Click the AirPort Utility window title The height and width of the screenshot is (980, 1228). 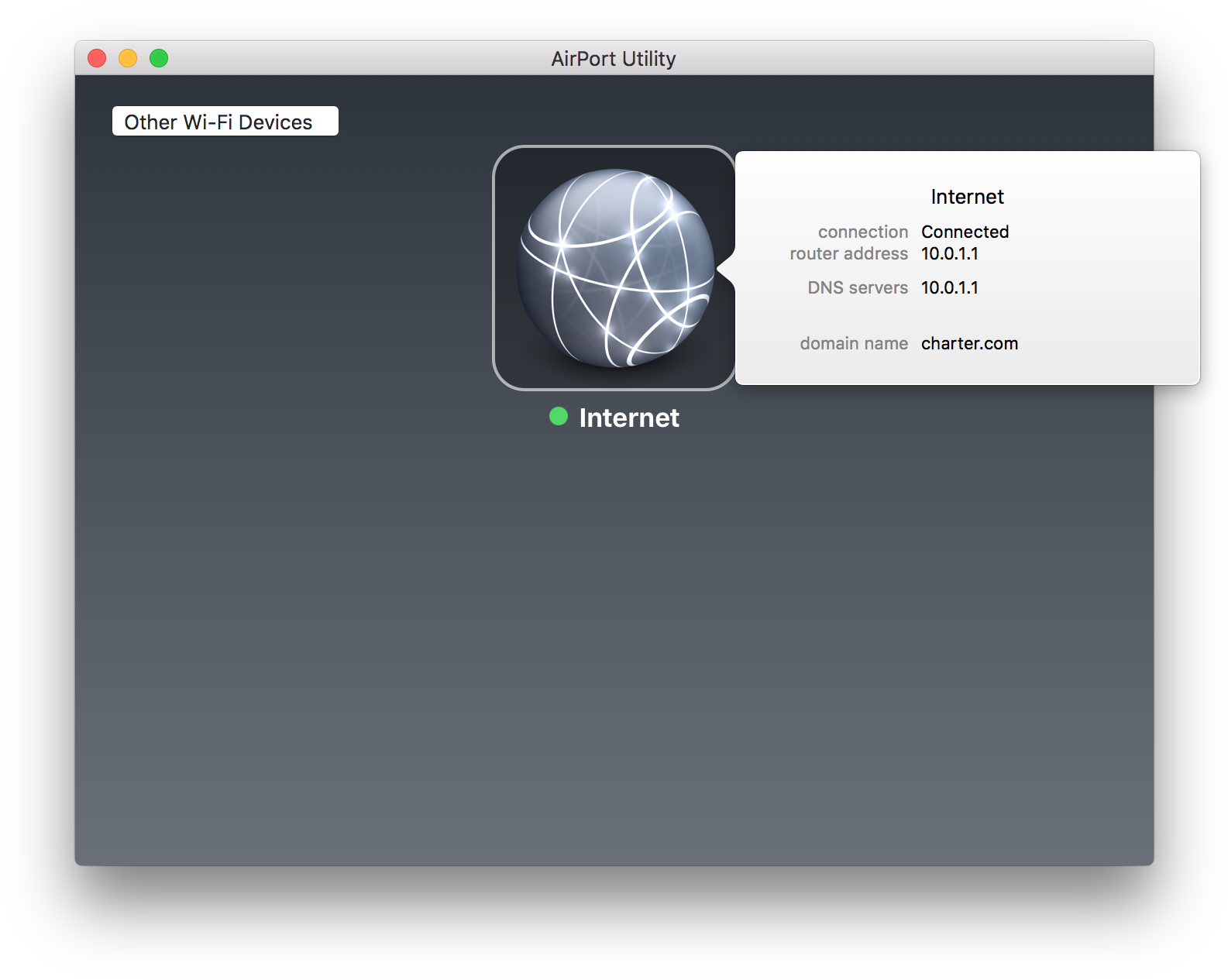coord(614,59)
